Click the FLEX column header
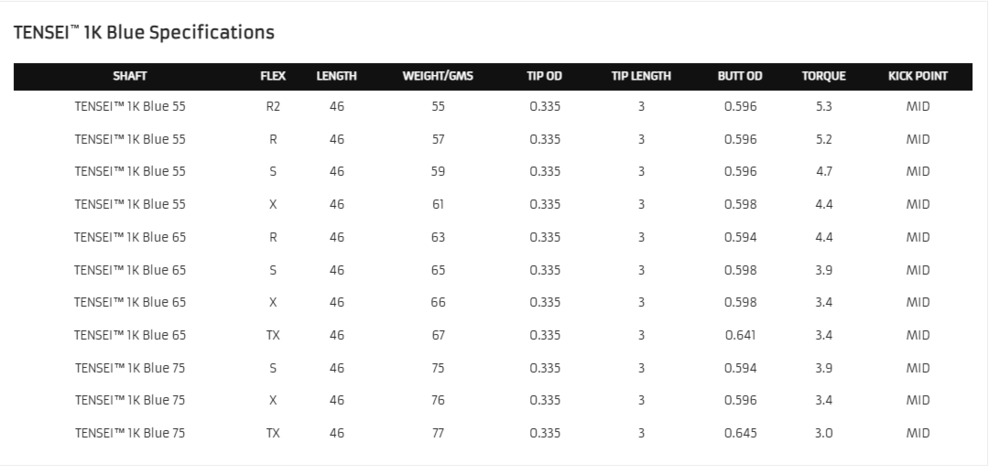 point(273,76)
